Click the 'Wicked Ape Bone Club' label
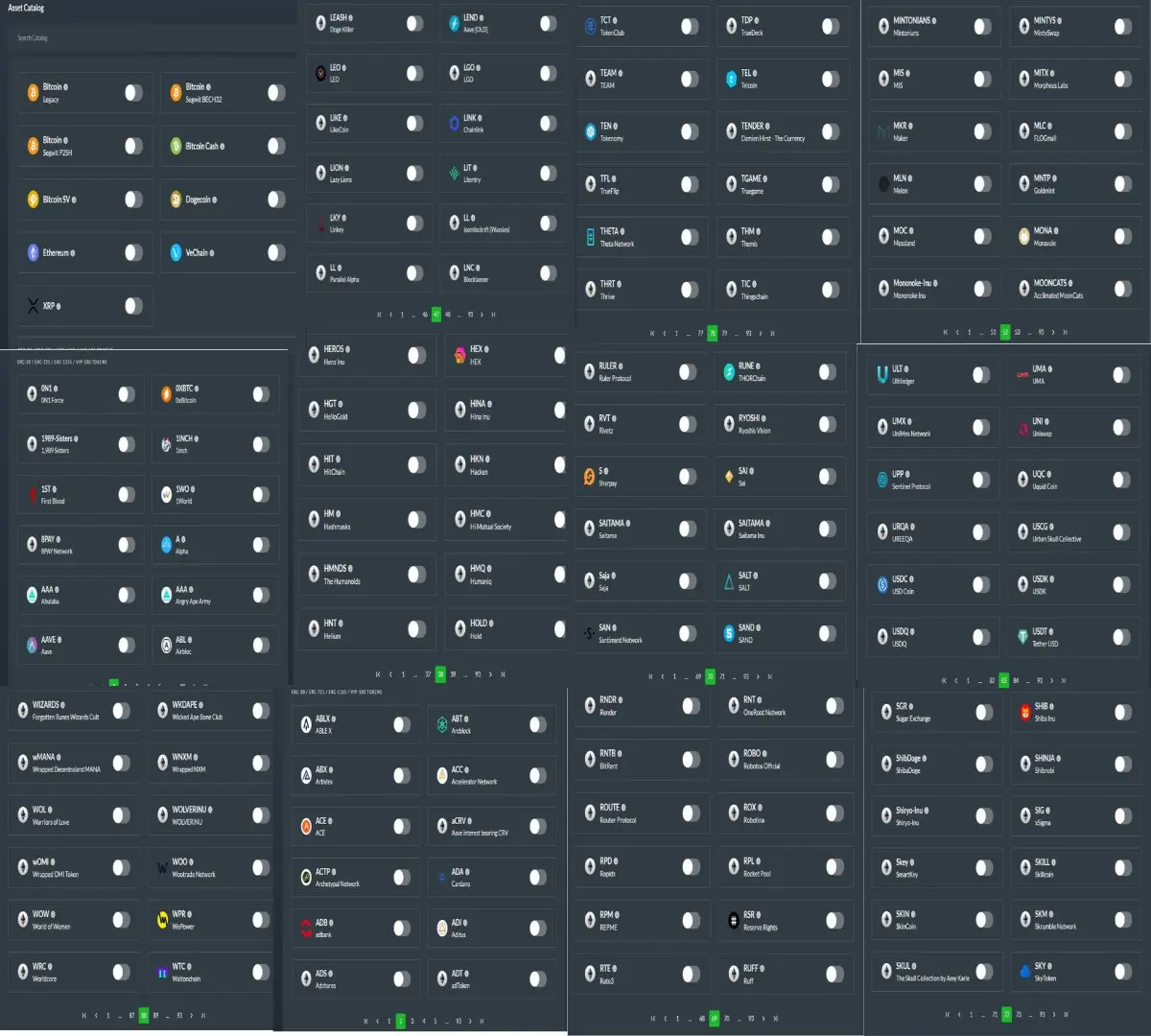Screen dimensions: 1151x1036 [x=198, y=718]
